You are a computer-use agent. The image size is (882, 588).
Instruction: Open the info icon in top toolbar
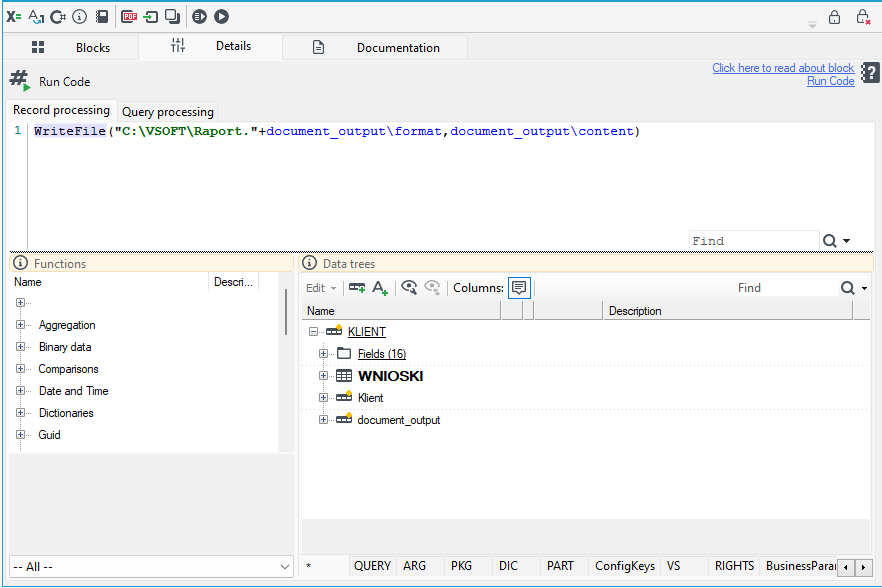pyautogui.click(x=80, y=17)
